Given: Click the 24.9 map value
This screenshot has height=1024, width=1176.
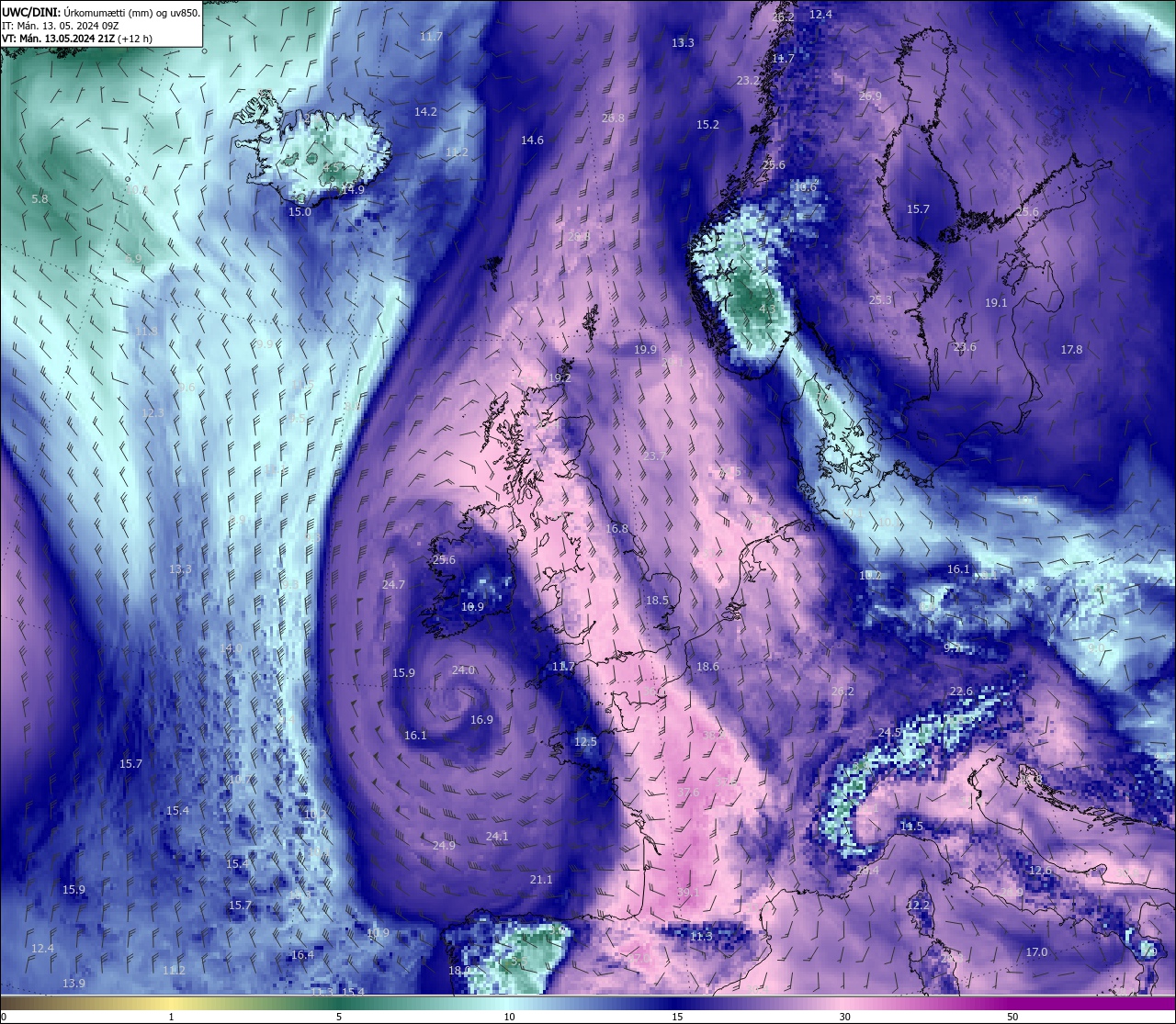Looking at the screenshot, I should pyautogui.click(x=444, y=845).
